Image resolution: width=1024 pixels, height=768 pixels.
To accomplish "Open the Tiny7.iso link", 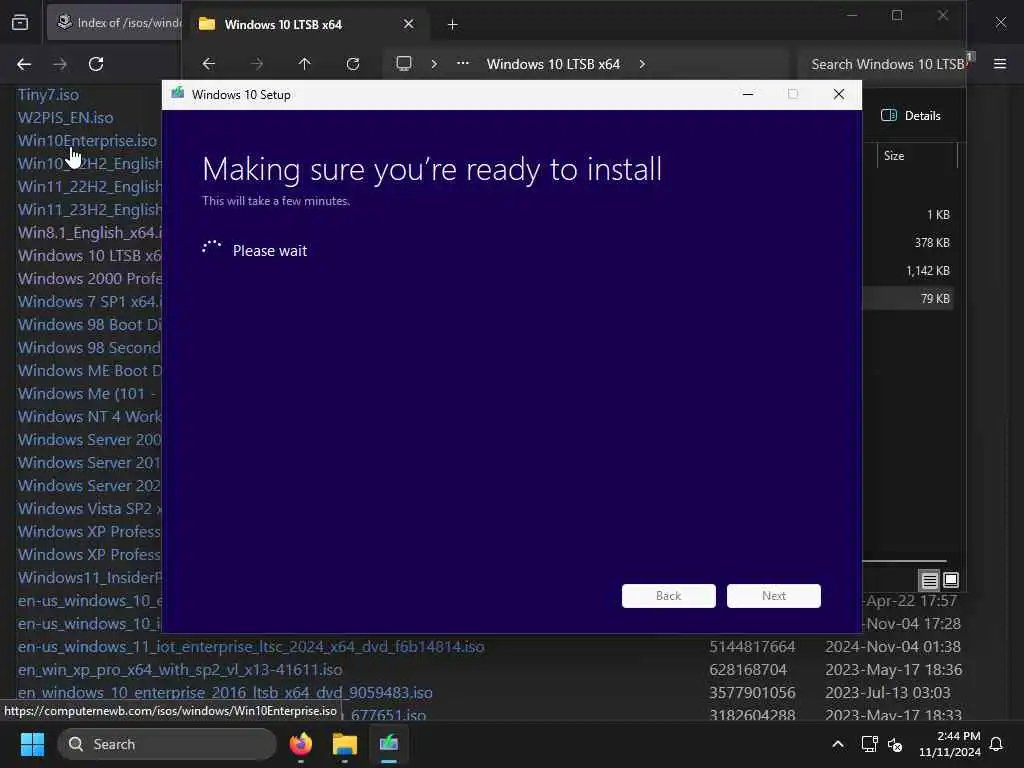I will tap(48, 95).
